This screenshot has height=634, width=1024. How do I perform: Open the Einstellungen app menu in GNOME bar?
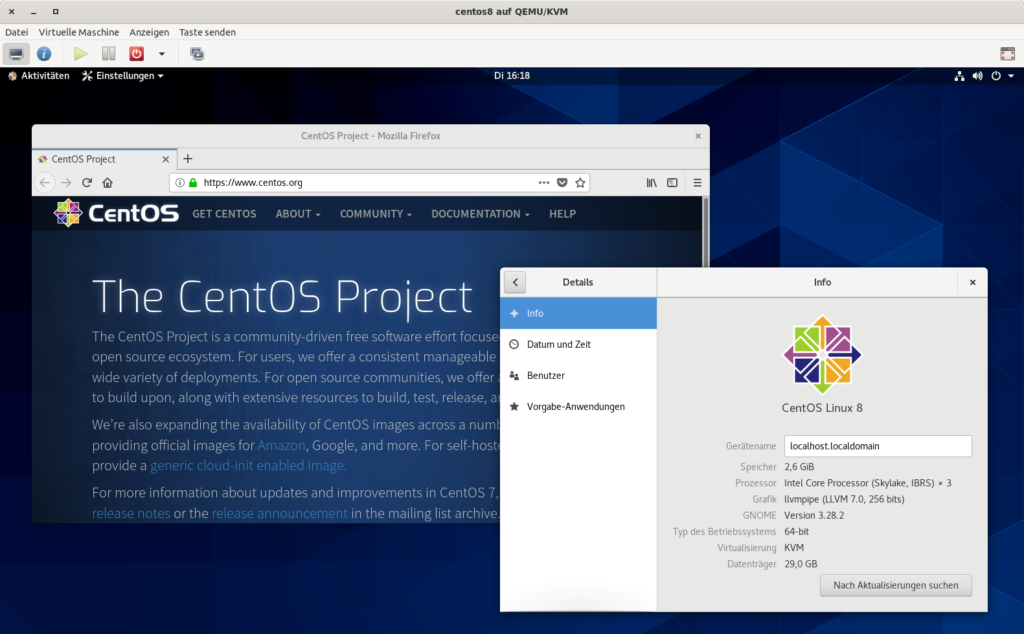click(x=123, y=76)
